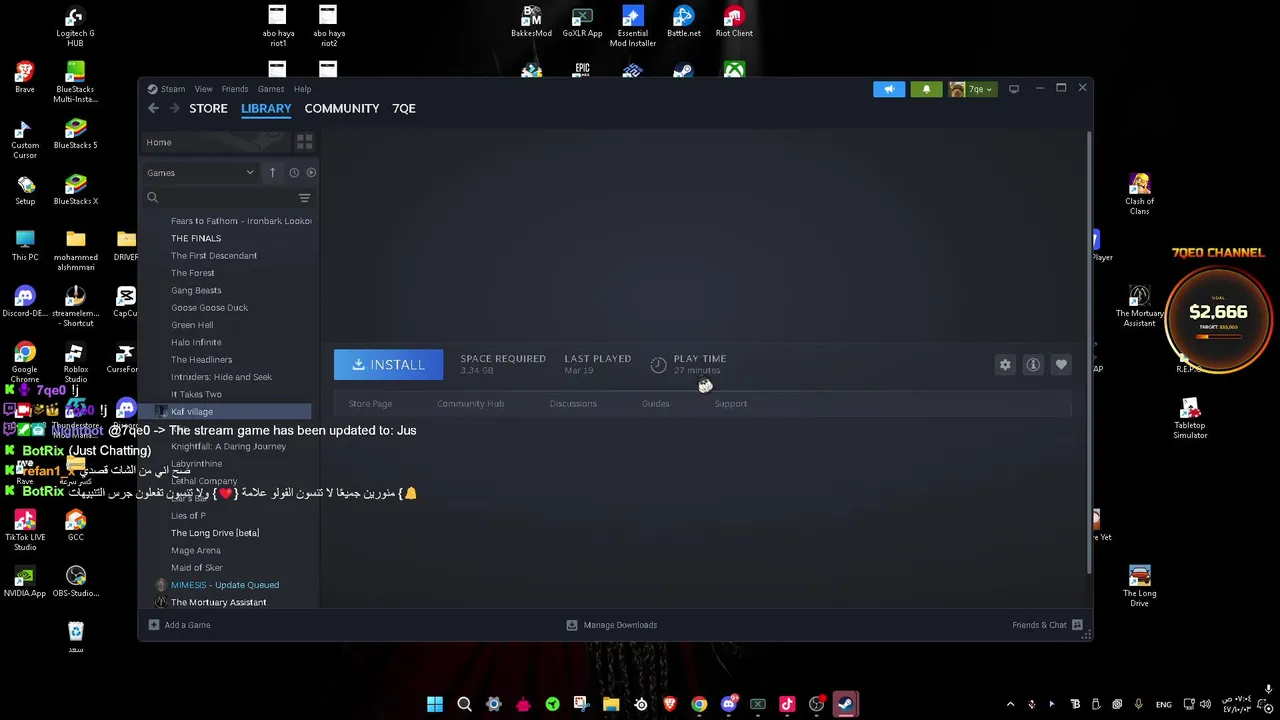Open Brave browser on taskbar

[x=669, y=704]
